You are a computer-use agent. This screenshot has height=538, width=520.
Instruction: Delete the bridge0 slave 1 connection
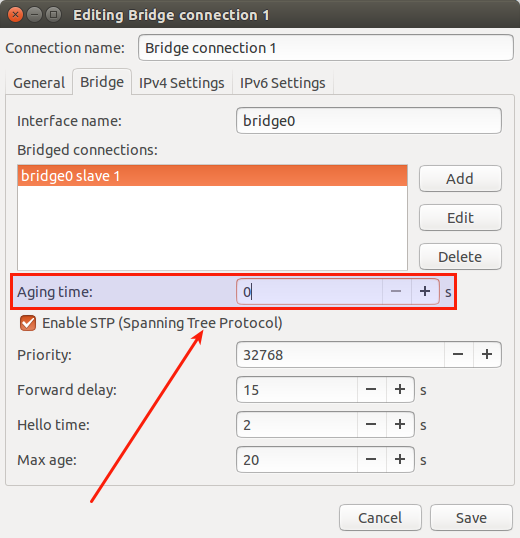tap(460, 257)
